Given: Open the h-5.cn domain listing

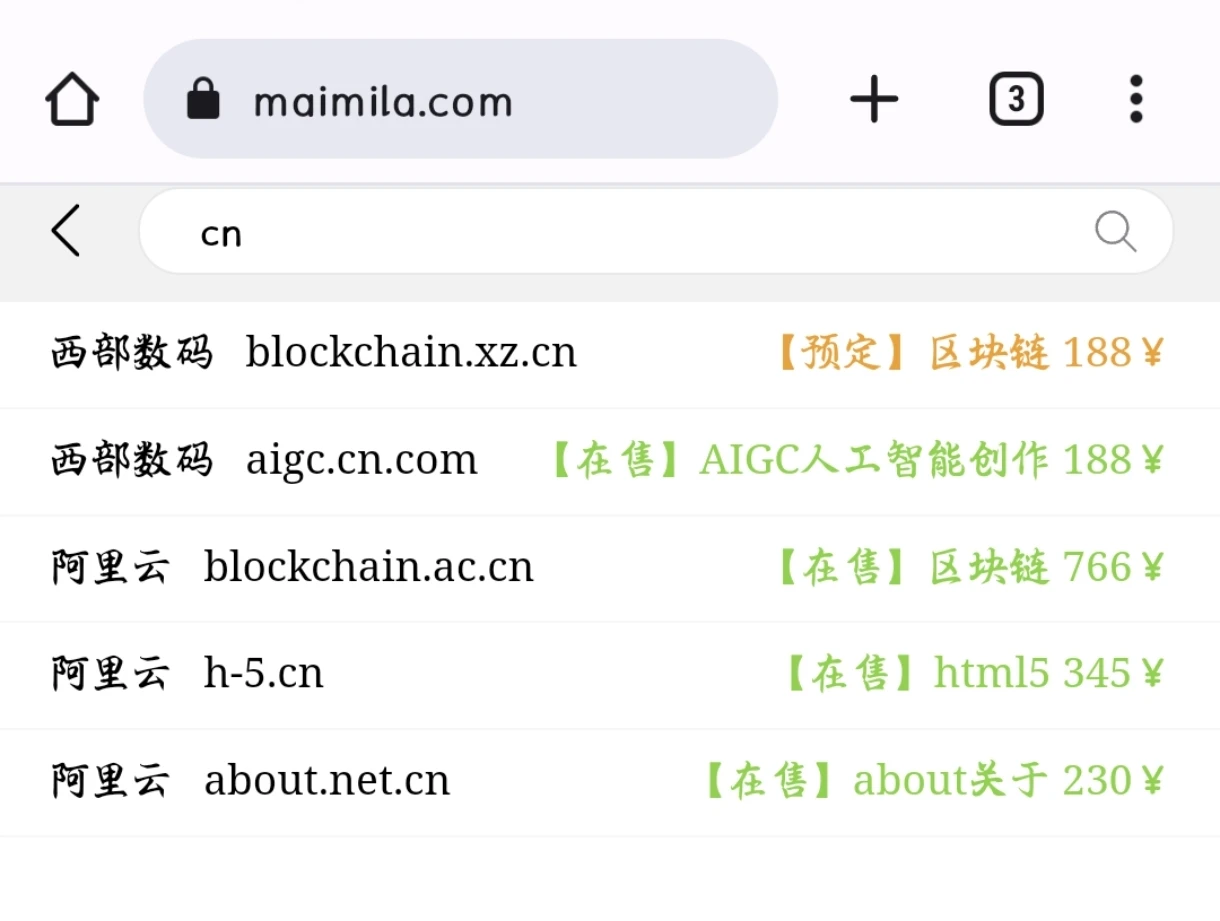Looking at the screenshot, I should (x=263, y=674).
